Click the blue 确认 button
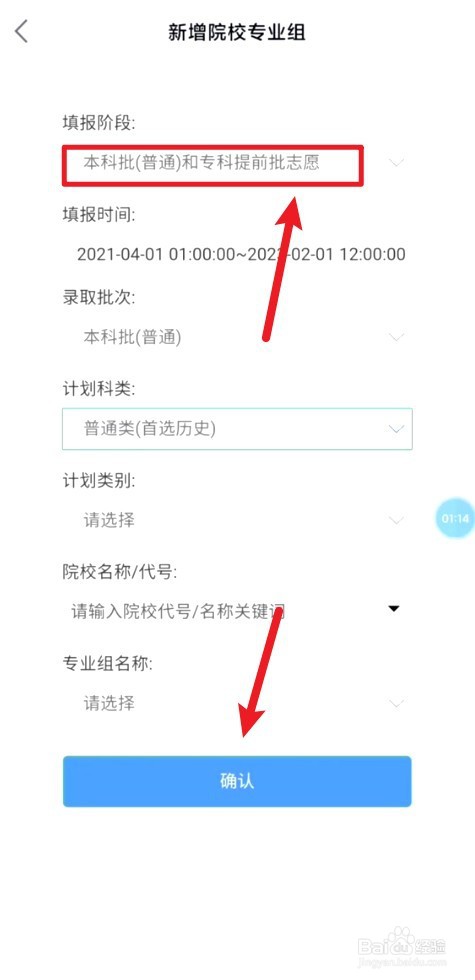This screenshot has height=980, width=475. 237,781
